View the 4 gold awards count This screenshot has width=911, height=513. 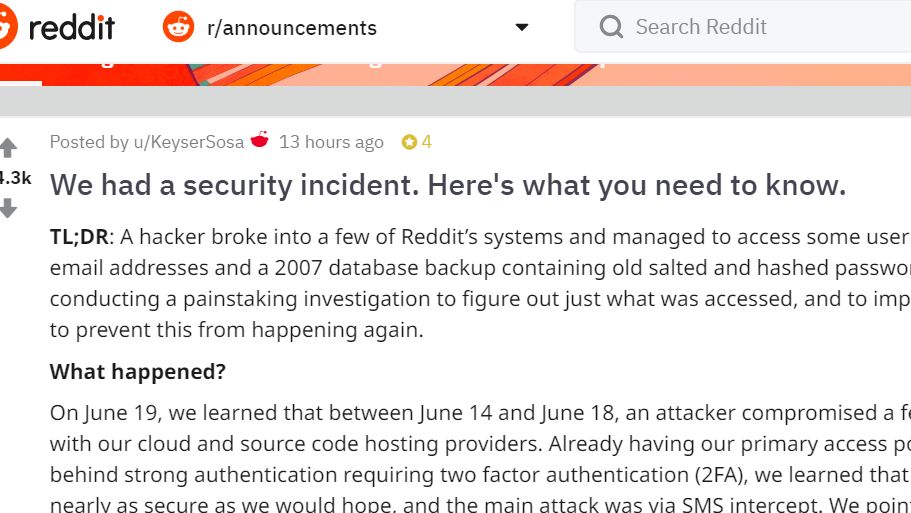pyautogui.click(x=426, y=142)
